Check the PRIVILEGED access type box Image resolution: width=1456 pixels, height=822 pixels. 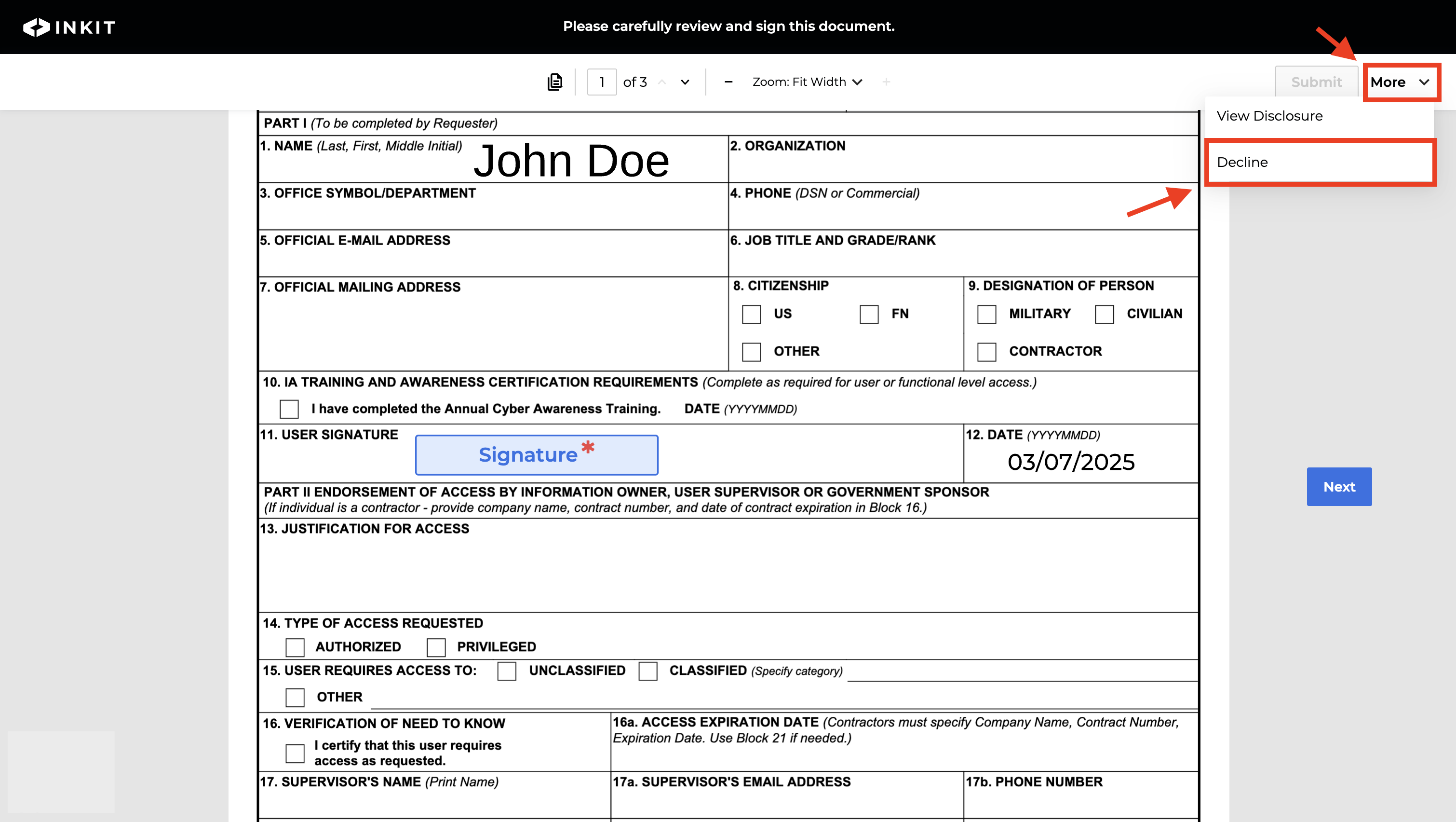pyautogui.click(x=436, y=646)
